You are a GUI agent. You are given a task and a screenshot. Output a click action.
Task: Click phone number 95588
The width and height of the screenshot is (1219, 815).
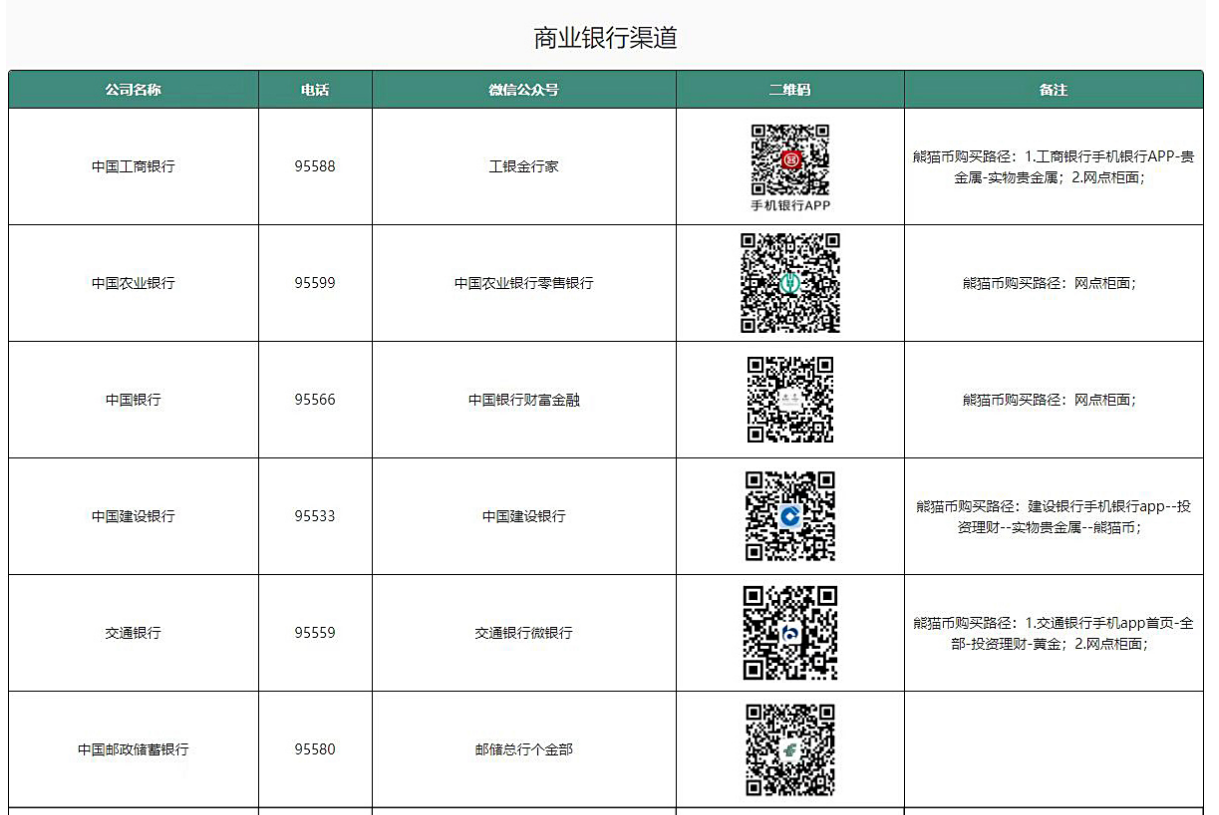coord(315,166)
